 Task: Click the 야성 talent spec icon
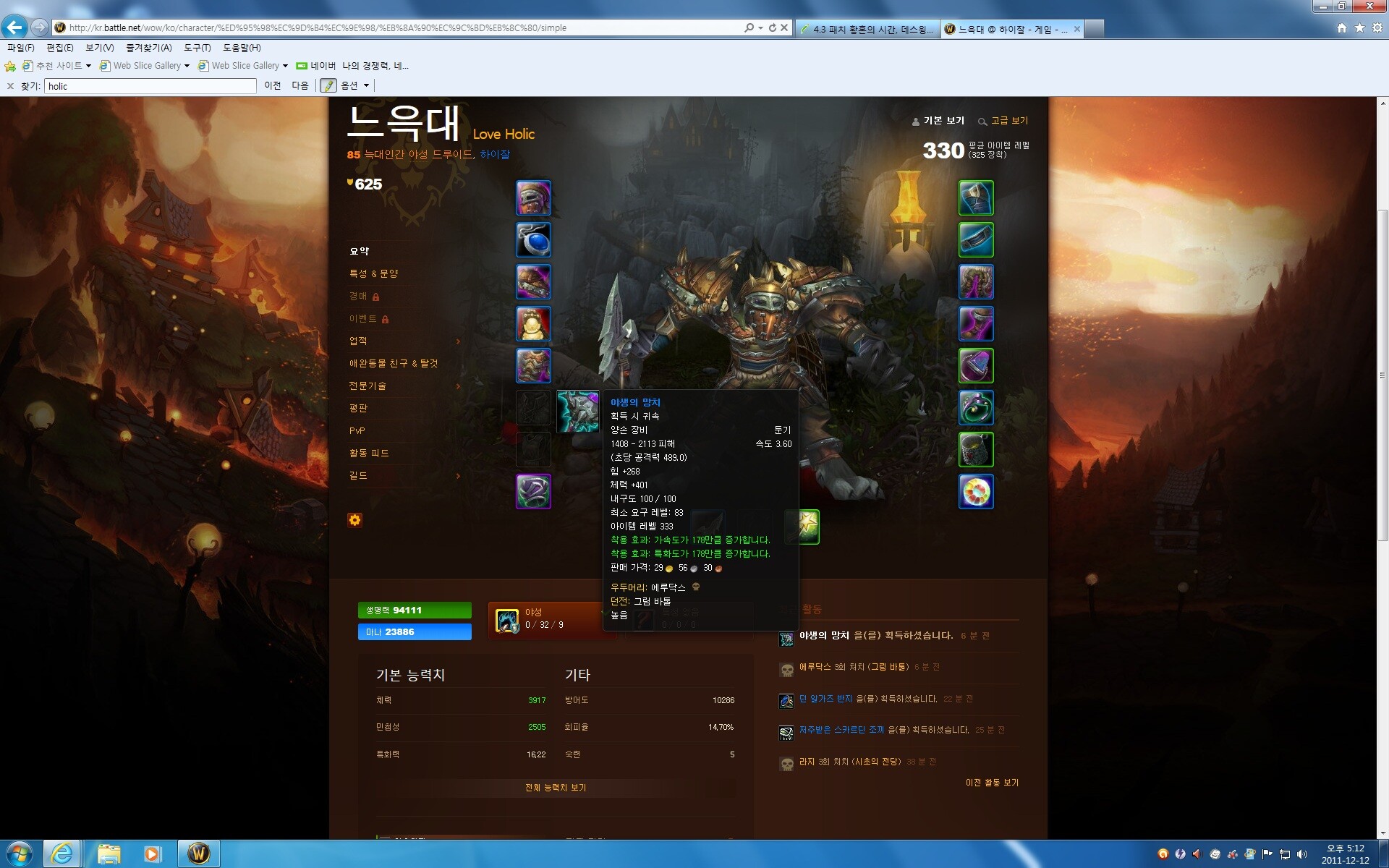tap(507, 620)
